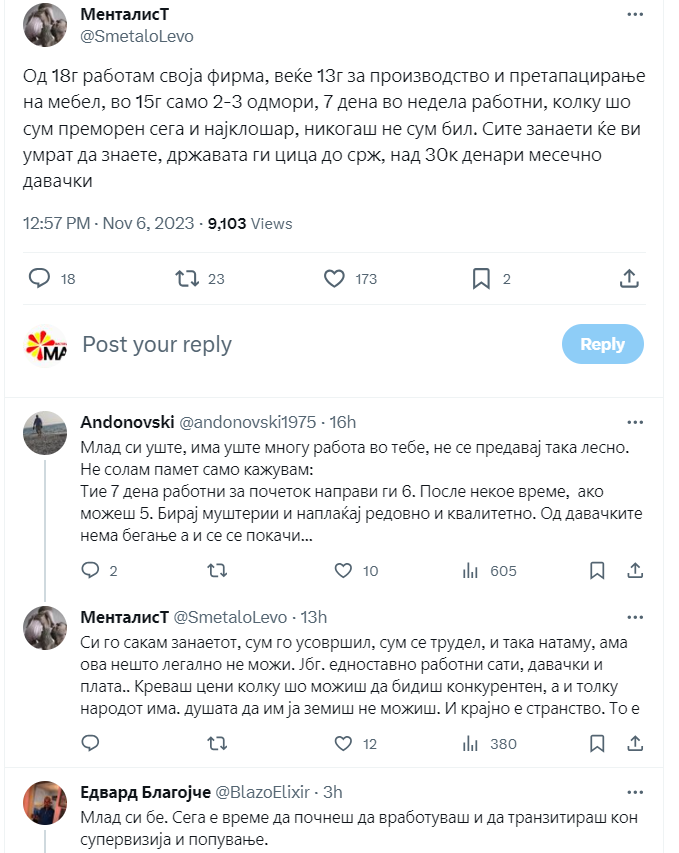Share the main tweet via upload icon
679x853 pixels.
(x=629, y=278)
